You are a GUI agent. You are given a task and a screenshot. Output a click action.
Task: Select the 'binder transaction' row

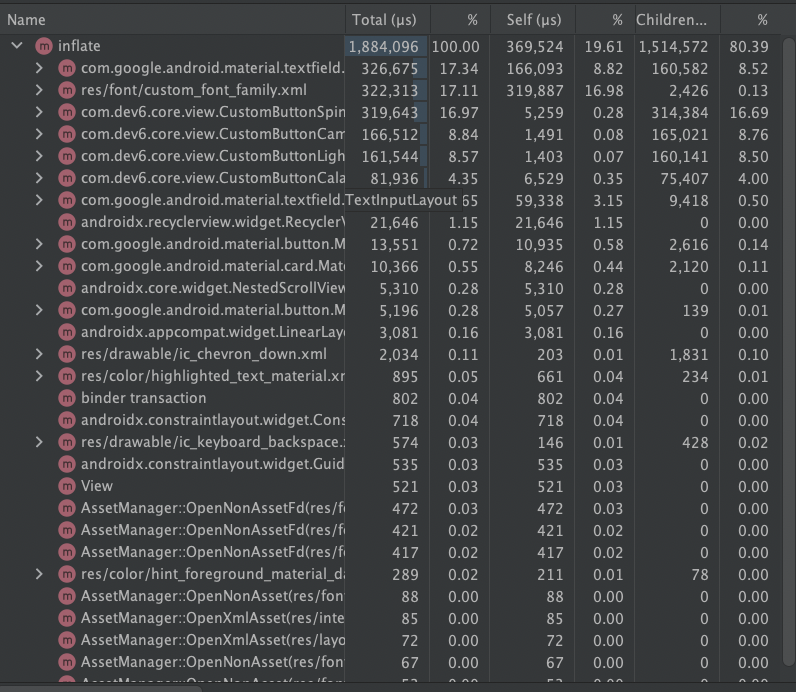point(398,398)
